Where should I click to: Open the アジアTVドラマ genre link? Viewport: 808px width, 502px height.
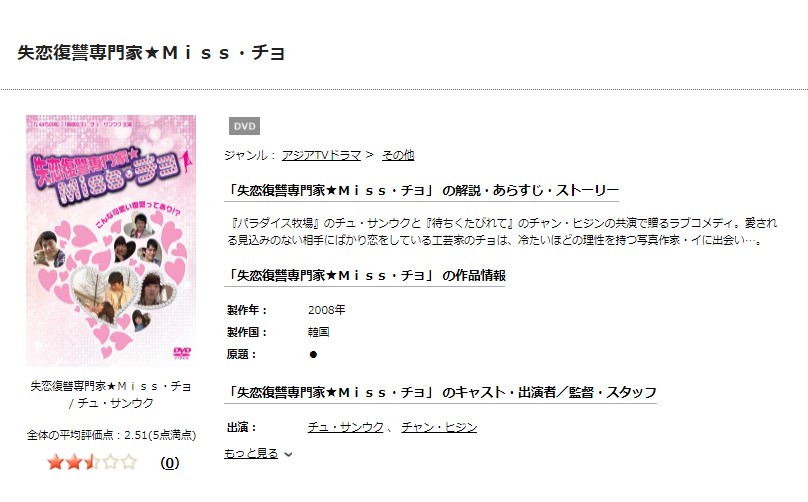tap(321, 155)
